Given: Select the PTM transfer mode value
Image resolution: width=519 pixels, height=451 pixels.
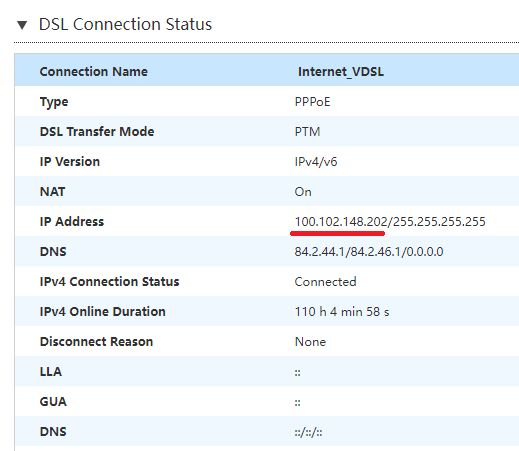Looking at the screenshot, I should click(x=307, y=132).
